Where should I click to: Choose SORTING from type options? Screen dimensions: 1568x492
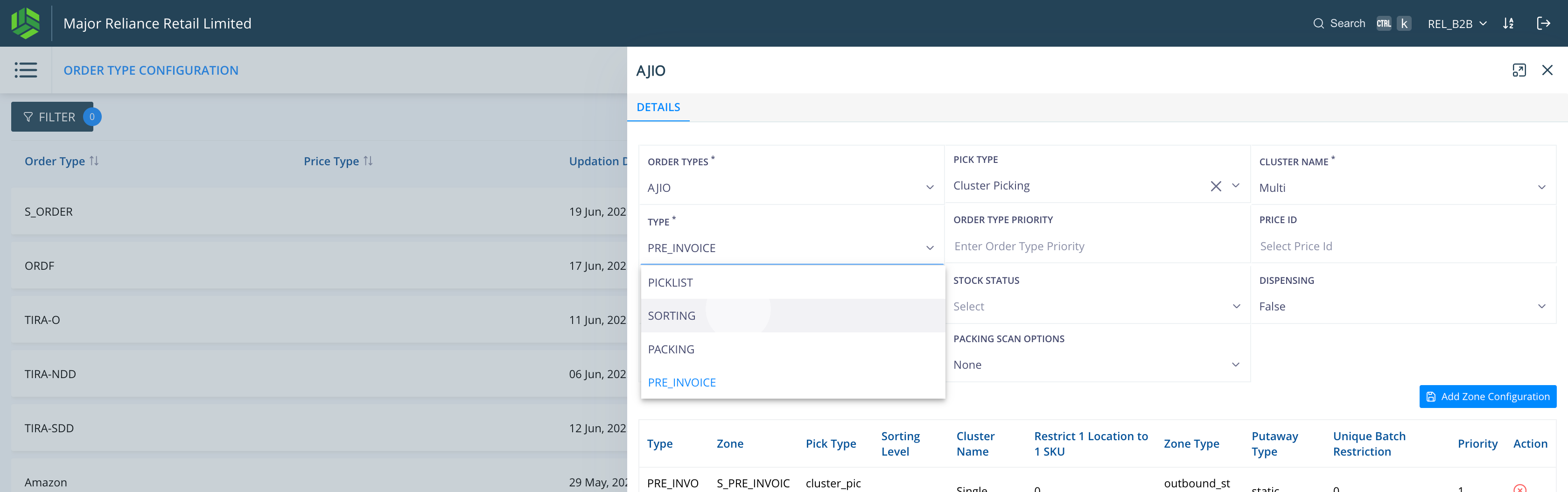792,316
